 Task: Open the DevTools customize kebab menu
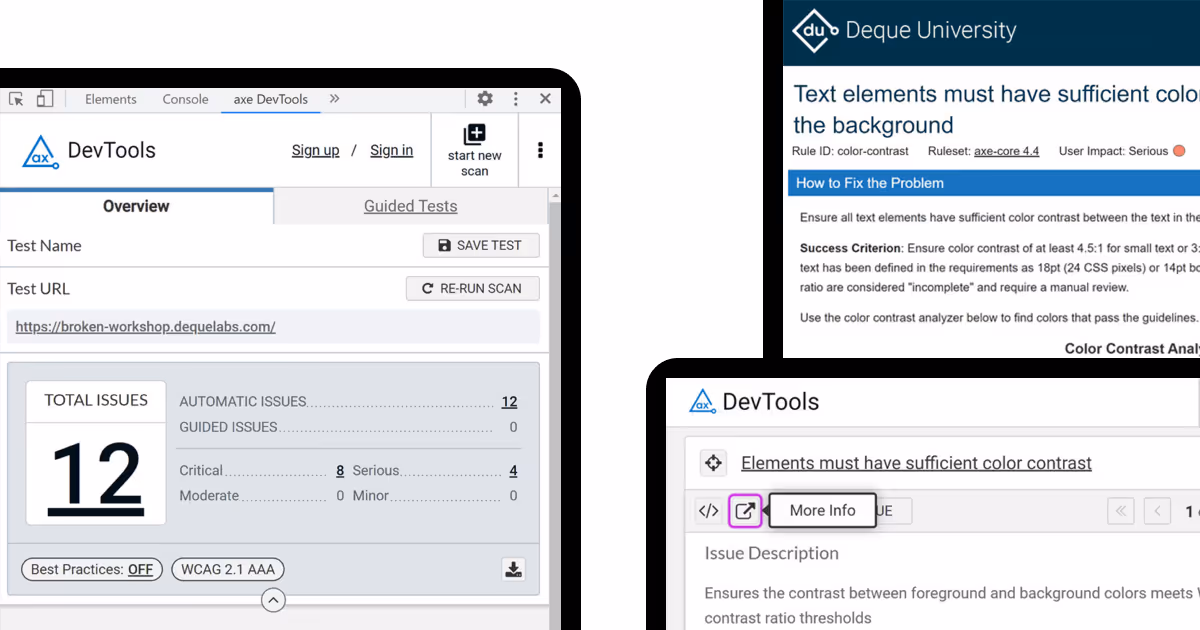click(x=516, y=99)
